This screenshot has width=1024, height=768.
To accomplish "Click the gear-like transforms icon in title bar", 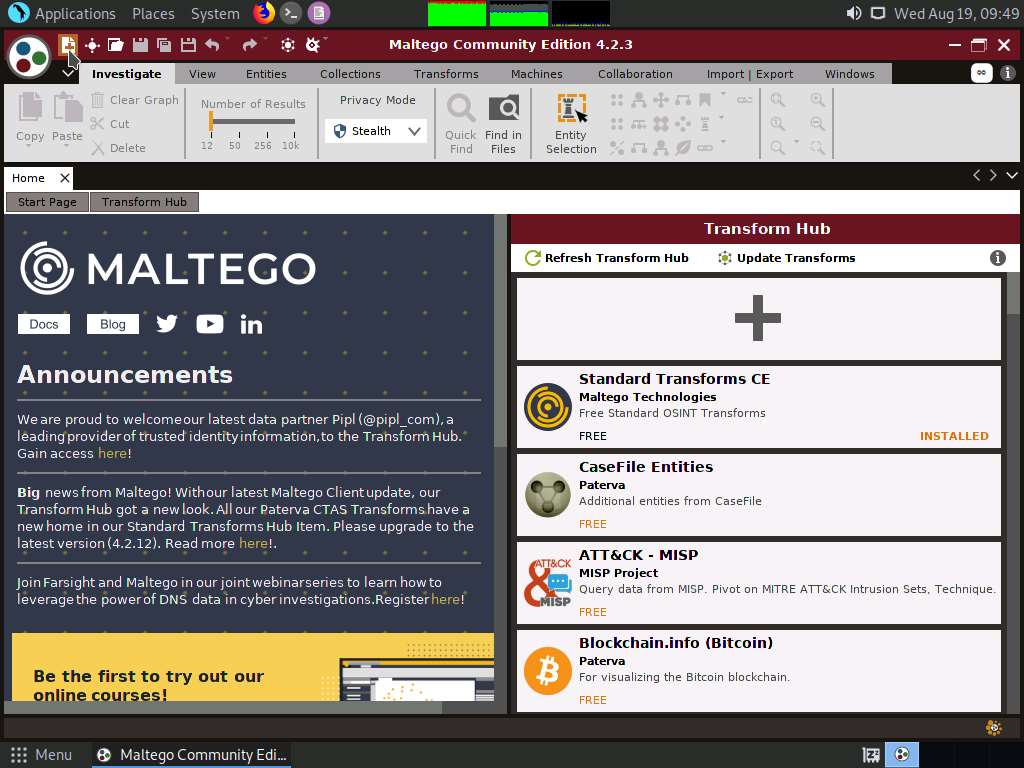I will coord(287,45).
